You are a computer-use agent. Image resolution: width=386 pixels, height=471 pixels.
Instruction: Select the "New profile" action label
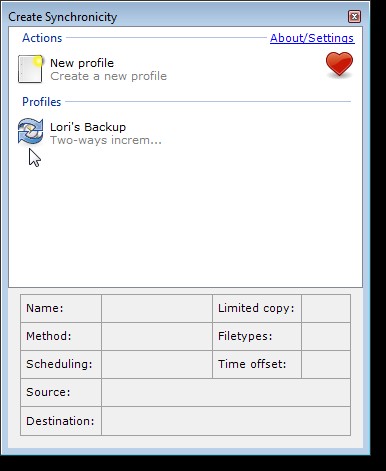pyautogui.click(x=82, y=63)
